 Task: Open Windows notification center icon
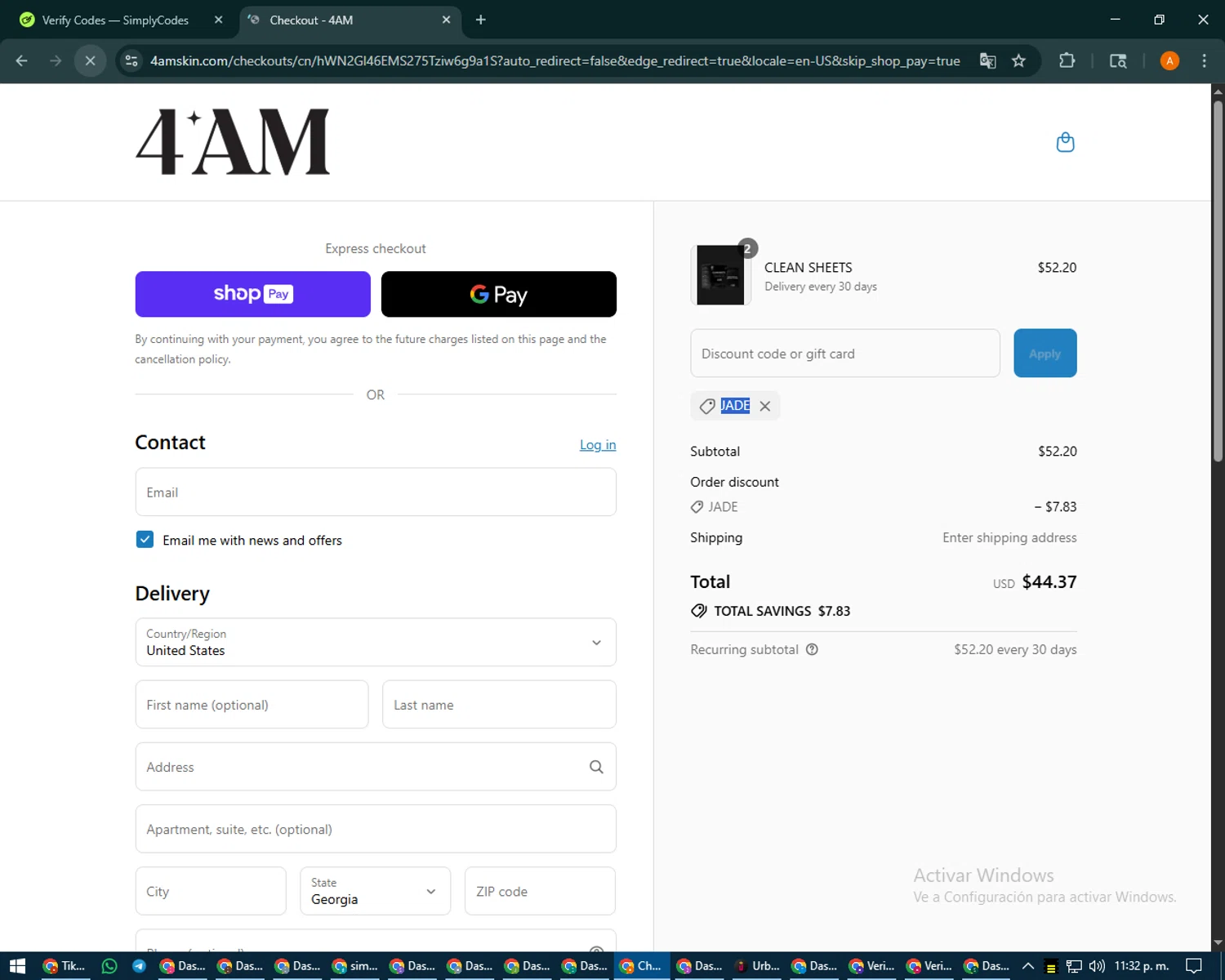pos(1194,966)
